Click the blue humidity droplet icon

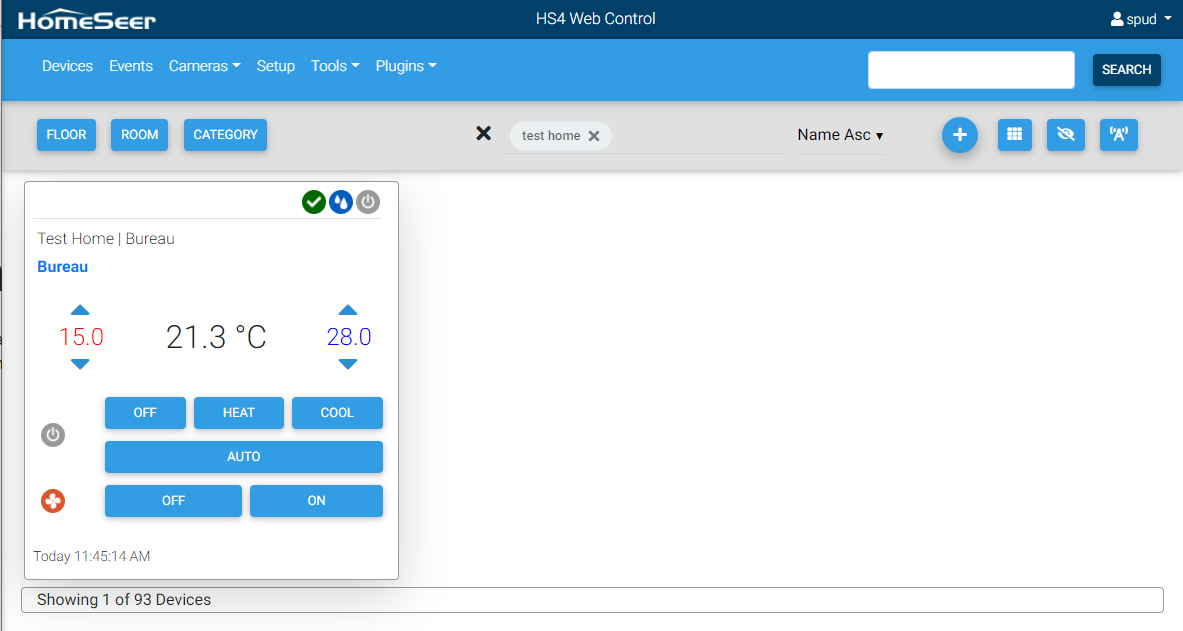pos(341,202)
